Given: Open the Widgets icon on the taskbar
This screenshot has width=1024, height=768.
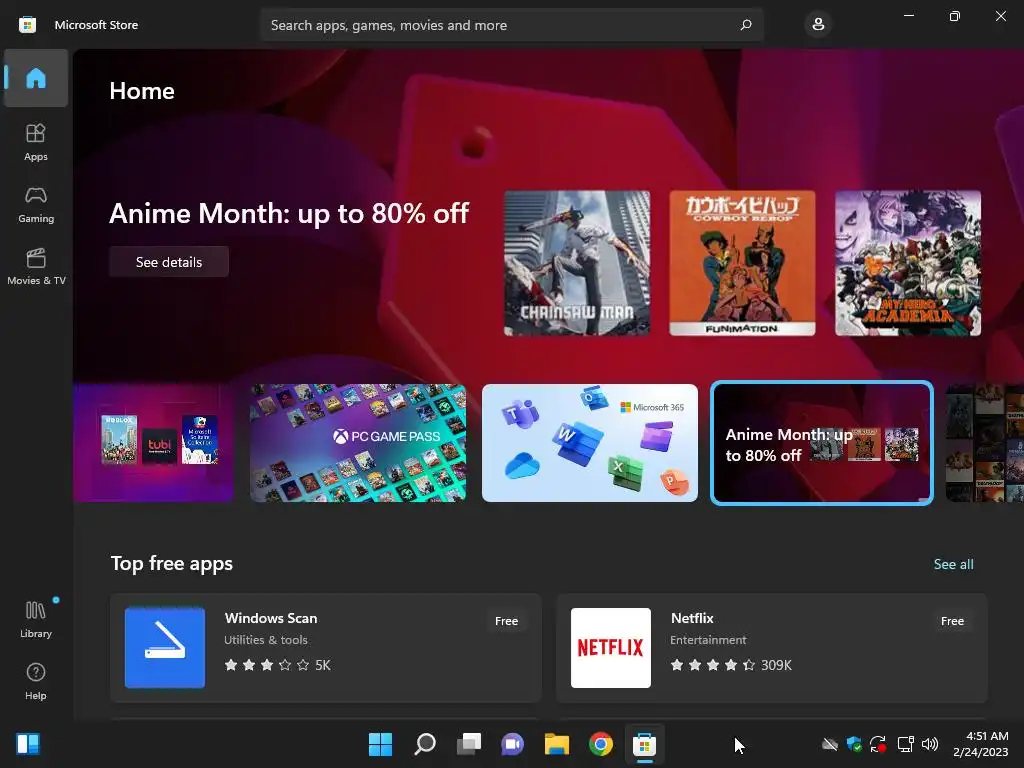Looking at the screenshot, I should [x=28, y=744].
